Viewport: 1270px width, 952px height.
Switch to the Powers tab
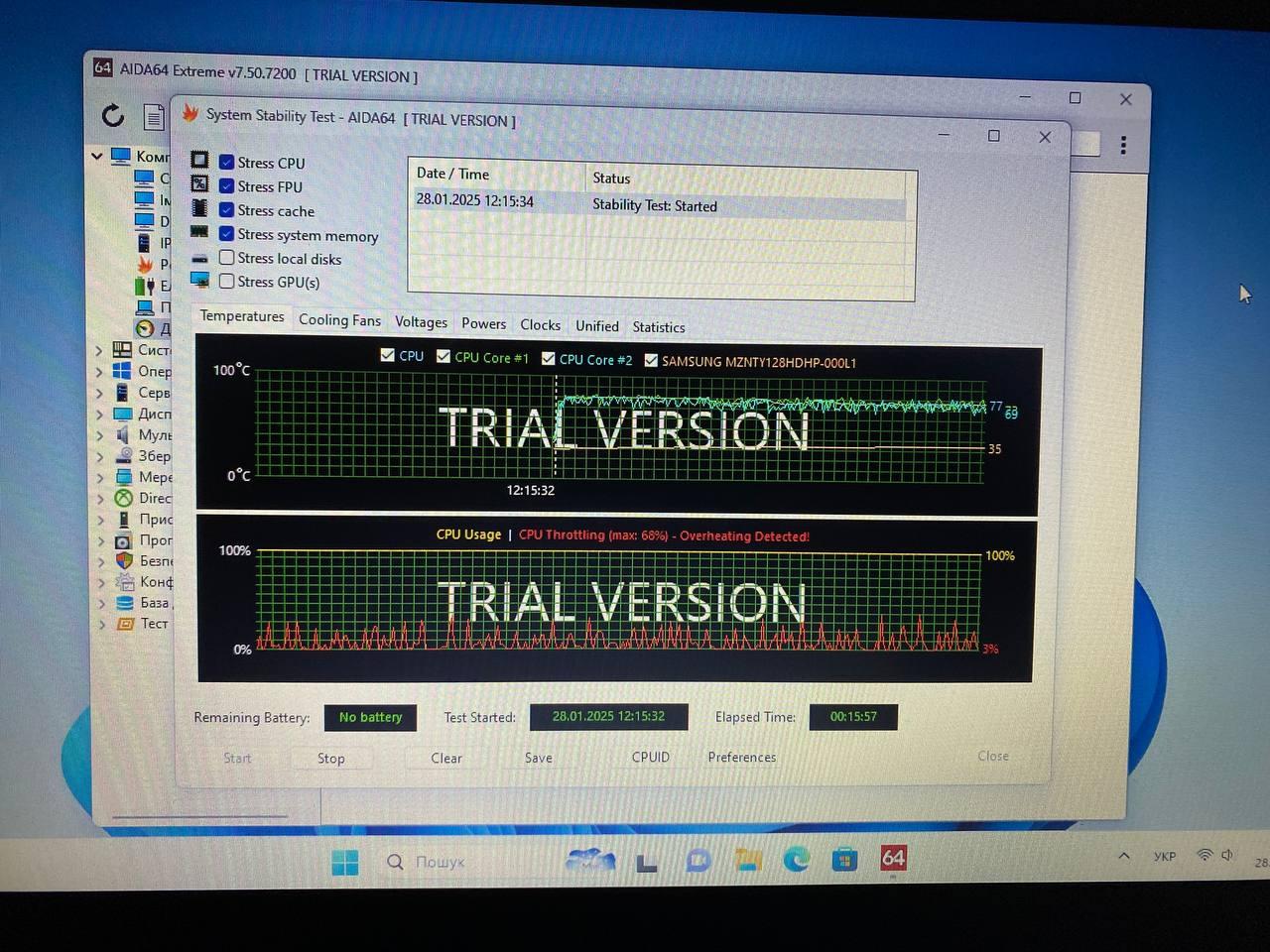point(483,323)
